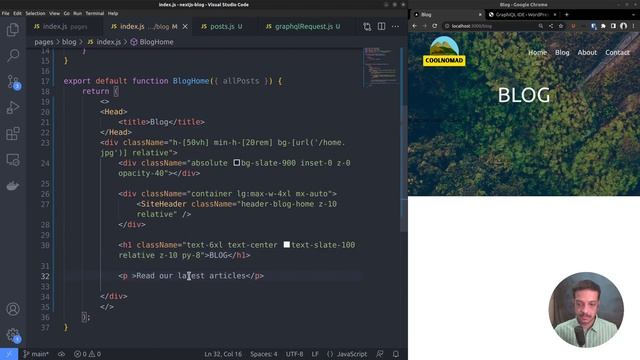Open the Extensions view
Viewport: 640px width, 360px height.
point(13,133)
